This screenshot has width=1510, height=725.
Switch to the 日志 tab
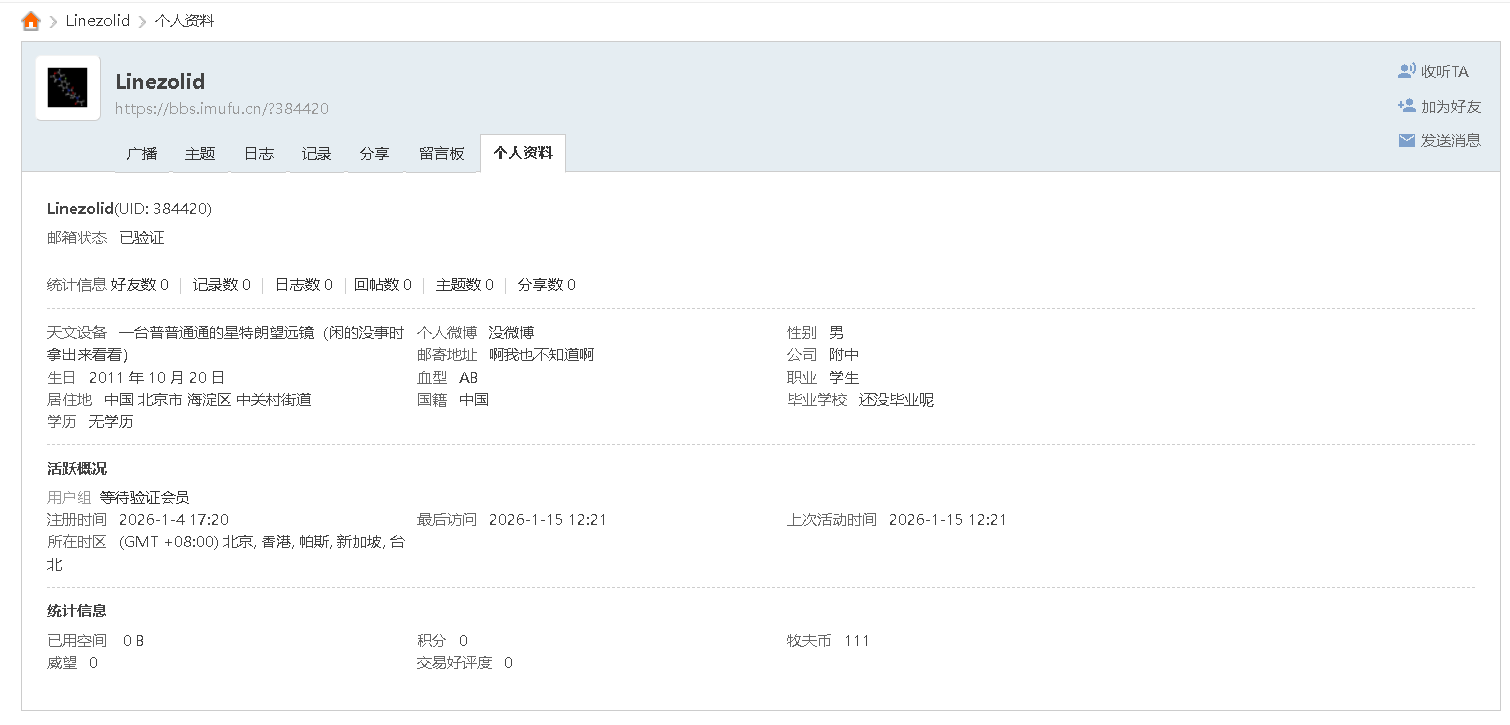click(x=258, y=153)
